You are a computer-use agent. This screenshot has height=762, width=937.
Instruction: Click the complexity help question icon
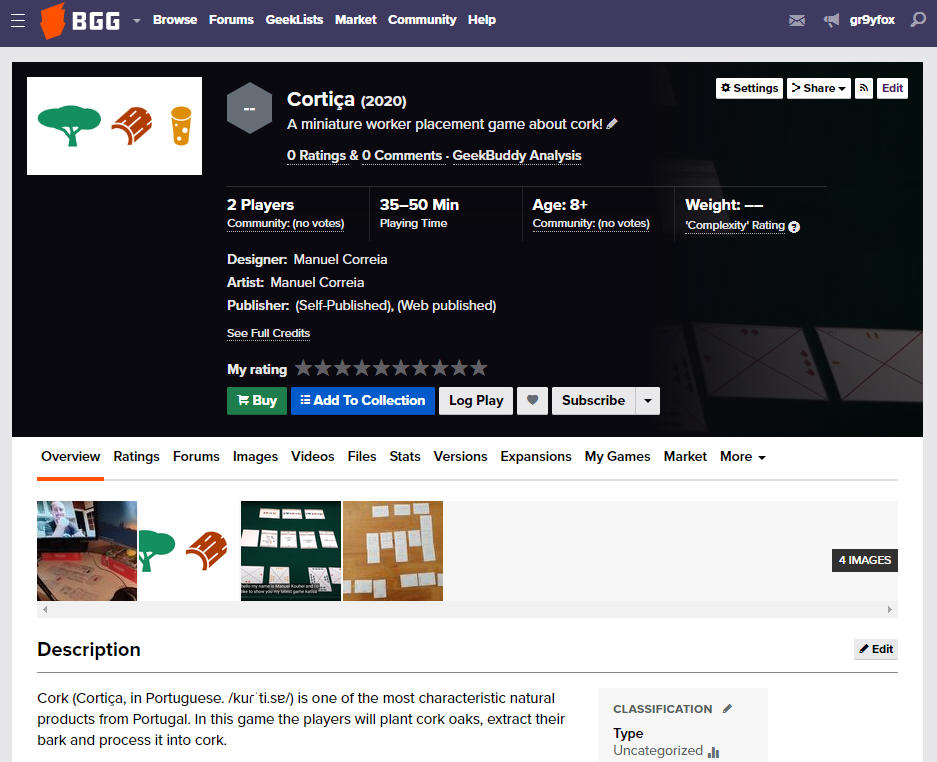[794, 227]
